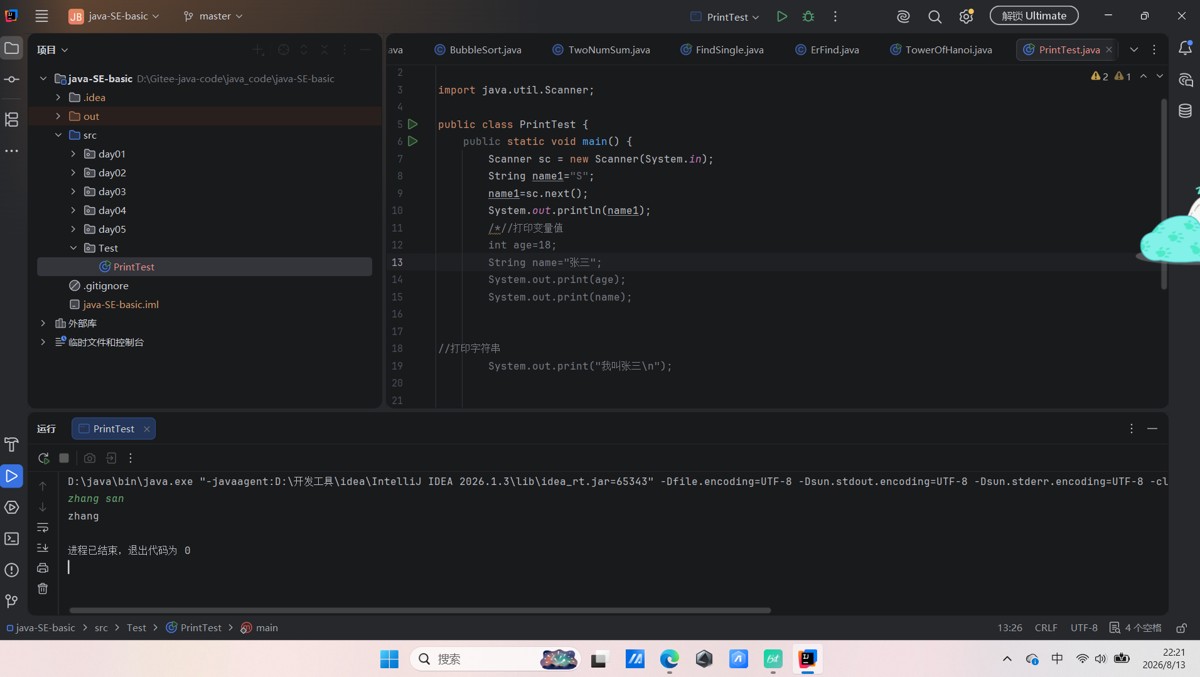This screenshot has height=677, width=1200.
Task: Rerun PrintTest in the Run panel
Action: [x=43, y=458]
